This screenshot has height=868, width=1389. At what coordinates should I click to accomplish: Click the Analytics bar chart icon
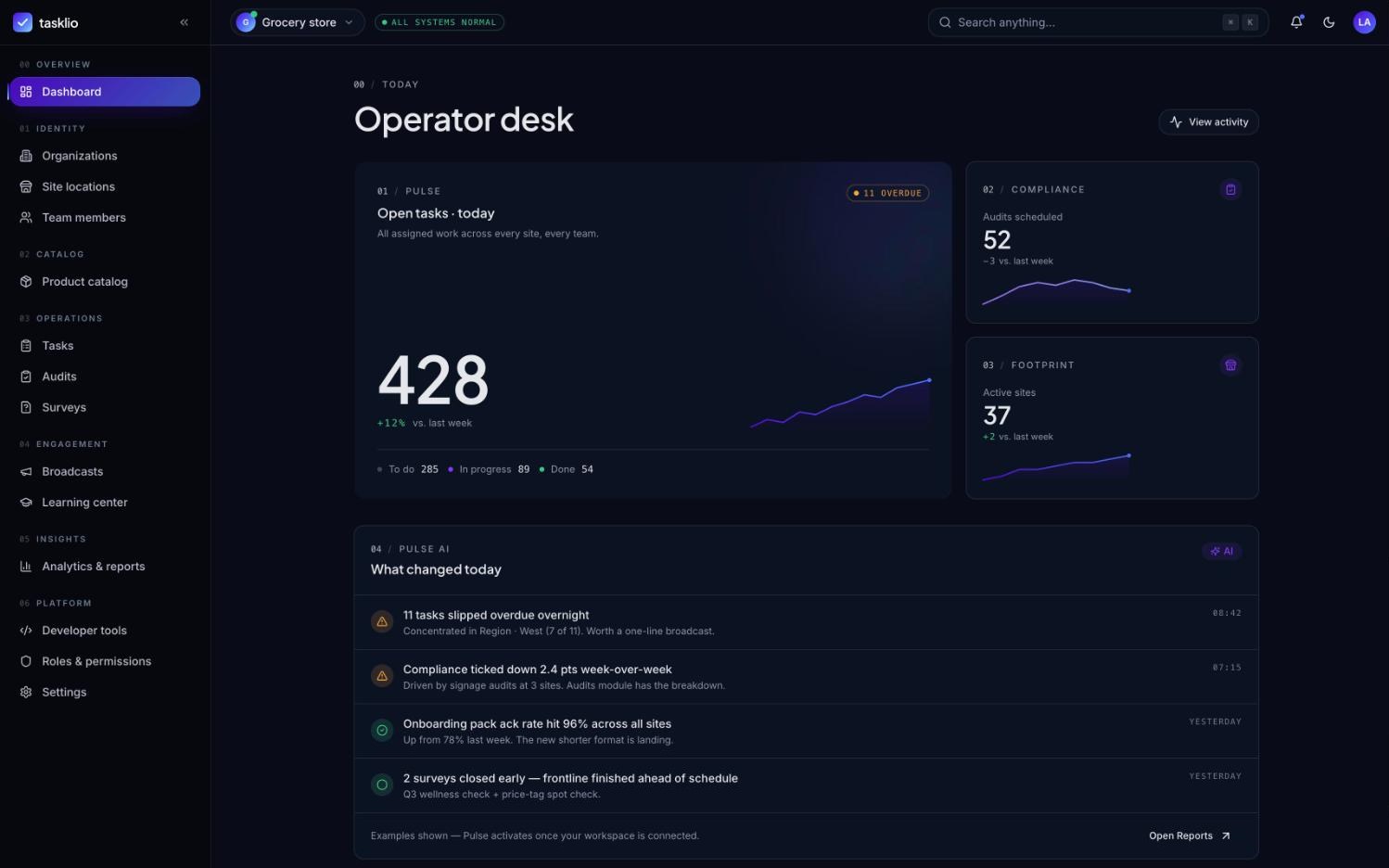(x=26, y=566)
